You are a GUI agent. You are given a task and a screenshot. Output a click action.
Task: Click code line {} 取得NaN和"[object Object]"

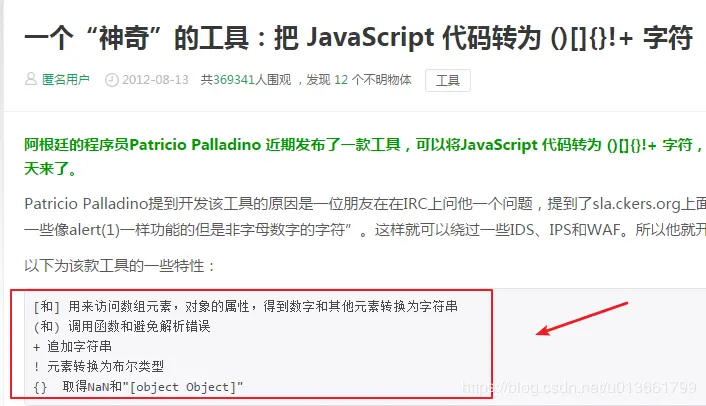(x=138, y=387)
